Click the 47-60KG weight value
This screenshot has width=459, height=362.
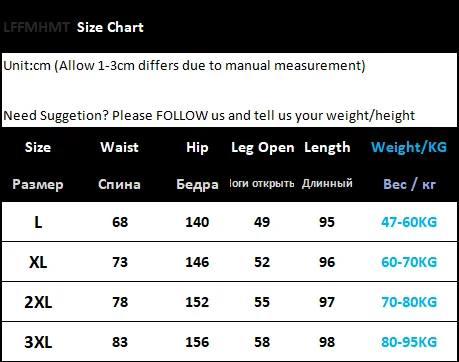point(409,222)
